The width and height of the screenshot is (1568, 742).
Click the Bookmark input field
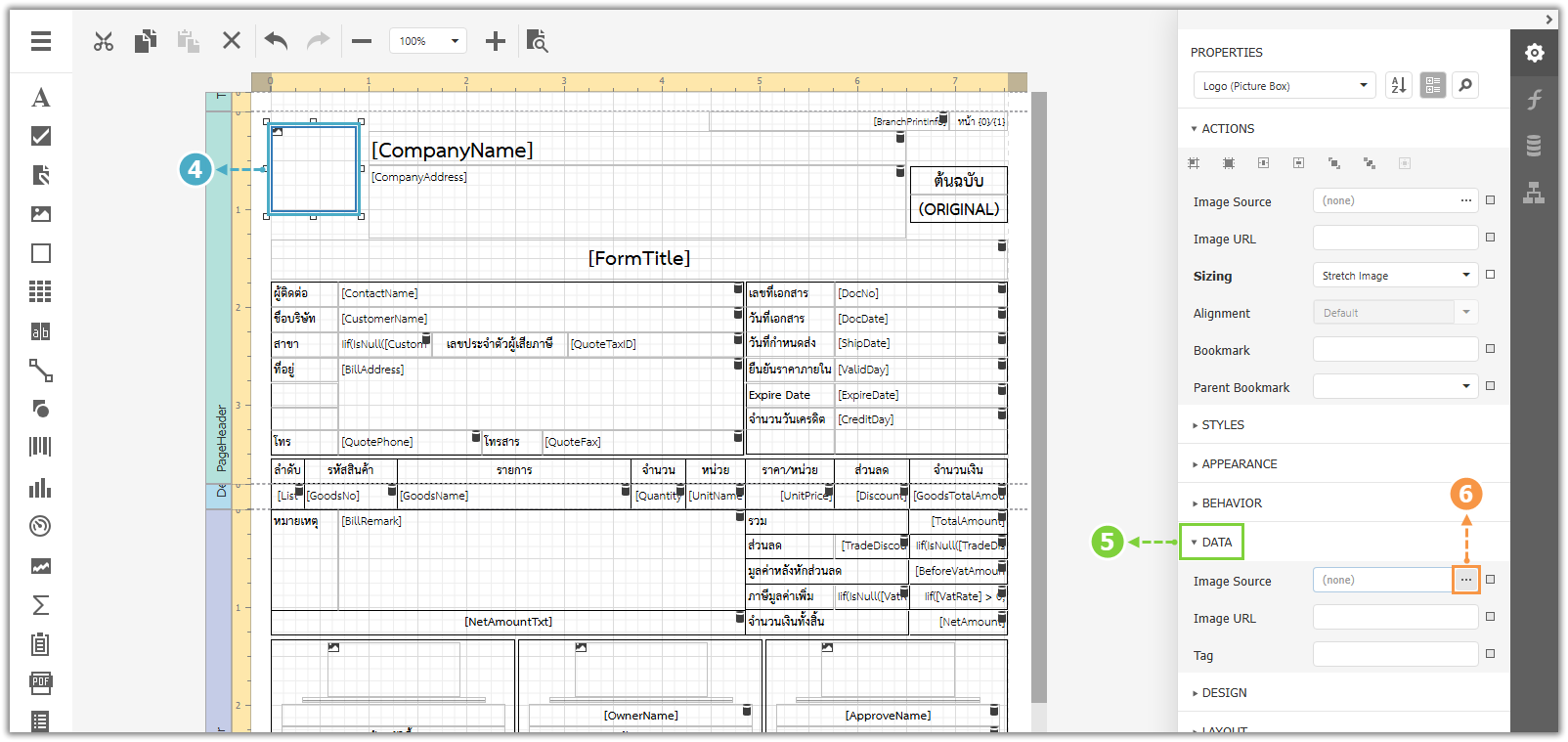pos(1395,350)
